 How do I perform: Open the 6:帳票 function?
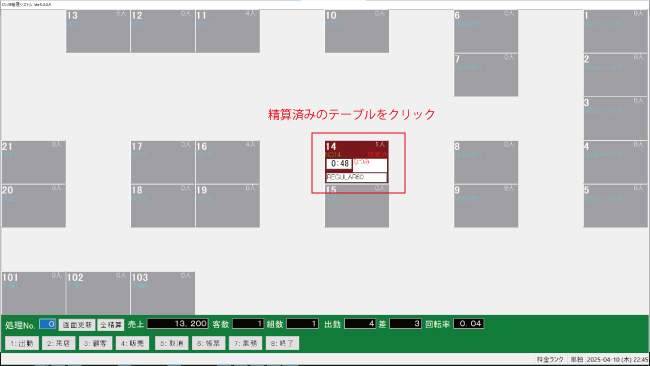209,343
